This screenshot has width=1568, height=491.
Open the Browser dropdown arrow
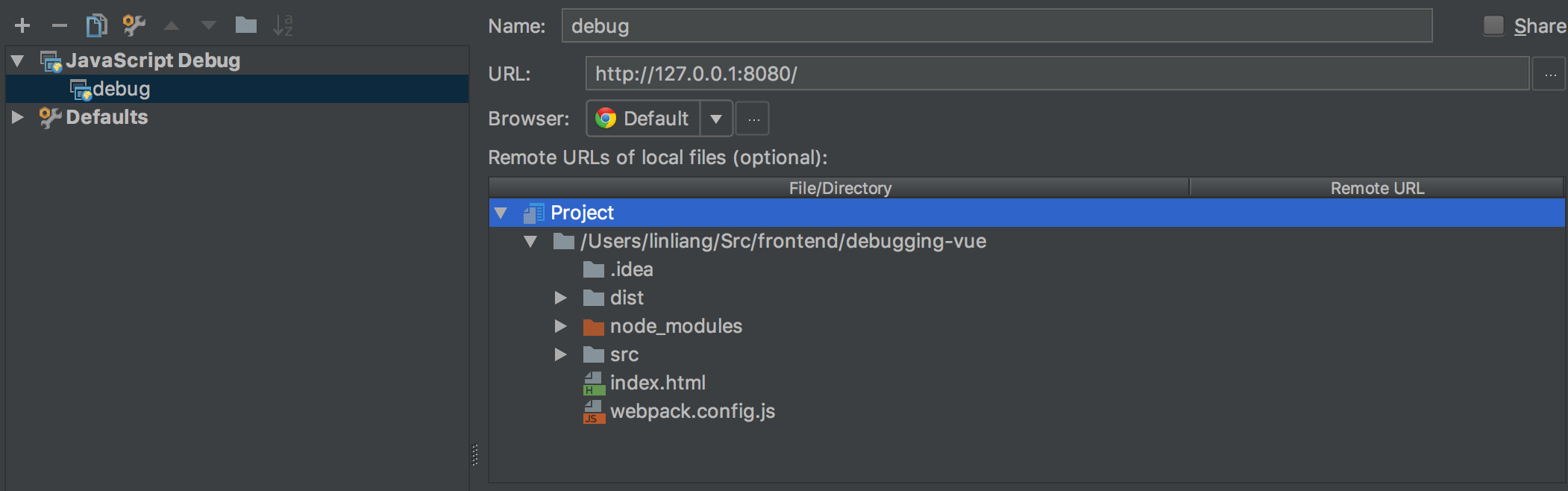716,119
